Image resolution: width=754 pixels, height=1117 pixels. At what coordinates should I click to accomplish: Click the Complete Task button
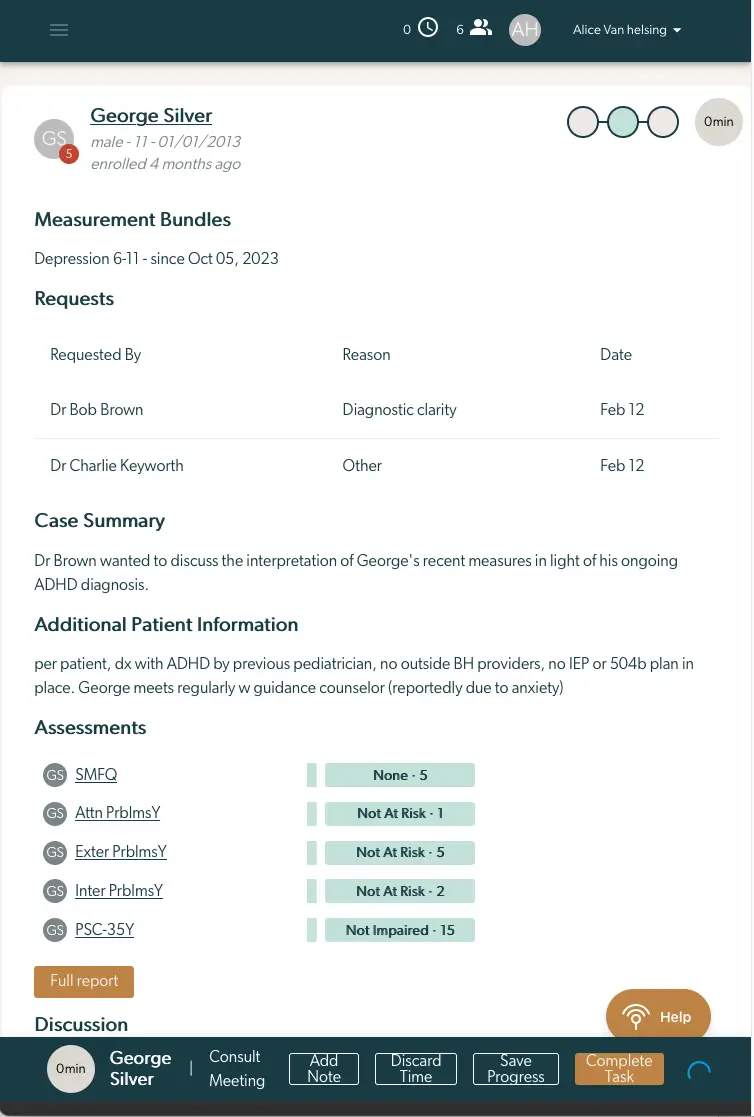[618, 1068]
